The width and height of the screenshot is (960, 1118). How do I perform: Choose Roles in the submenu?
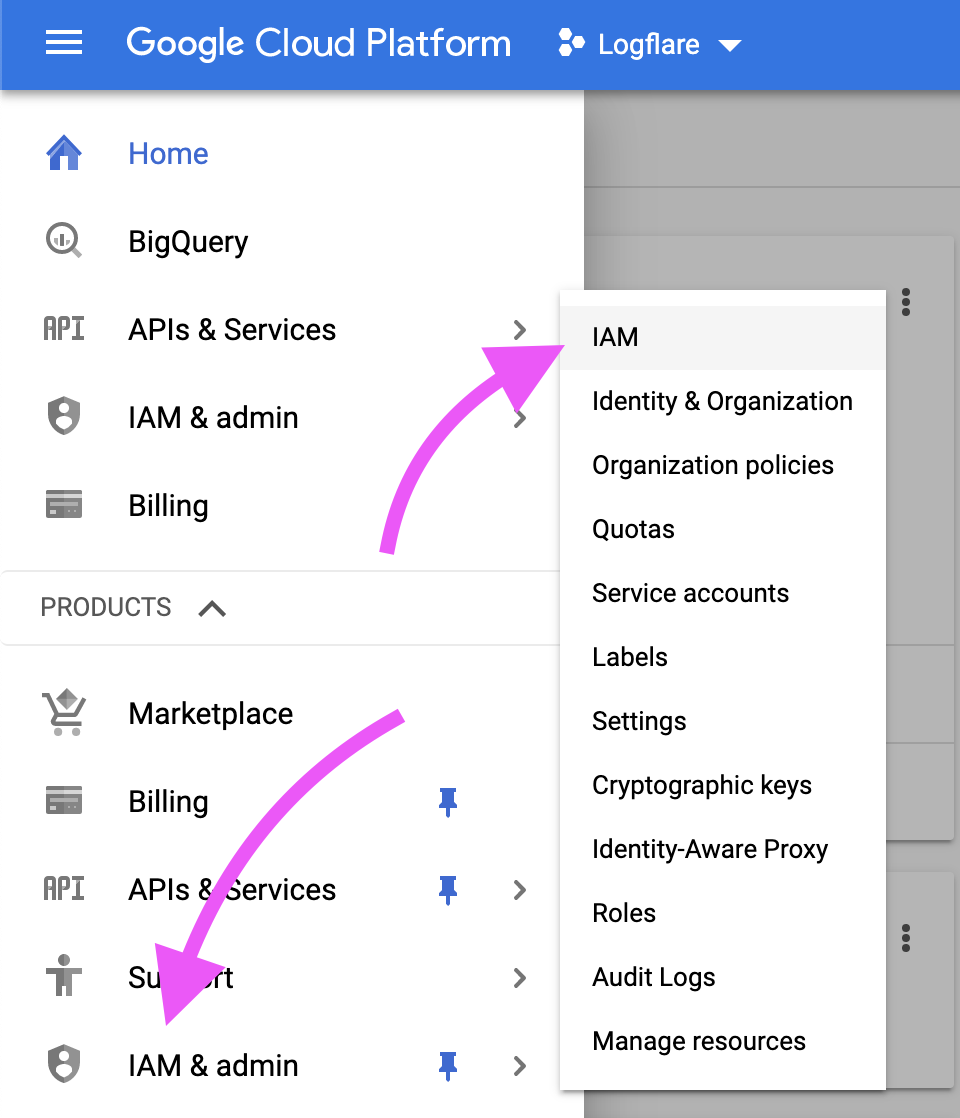coord(722,913)
